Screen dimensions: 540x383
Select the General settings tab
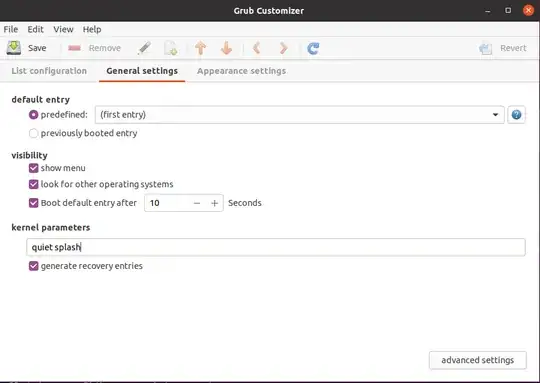(142, 71)
